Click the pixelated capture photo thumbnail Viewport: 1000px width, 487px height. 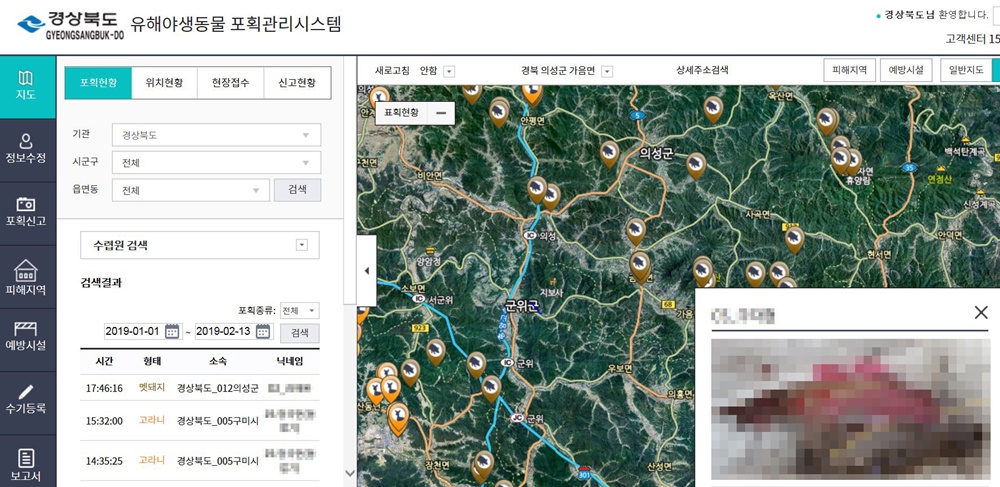pyautogui.click(x=850, y=409)
